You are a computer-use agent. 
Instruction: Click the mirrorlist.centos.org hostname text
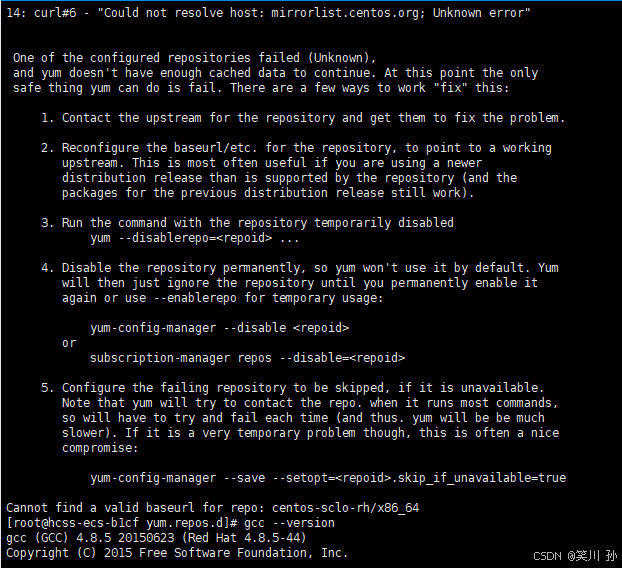pos(344,13)
